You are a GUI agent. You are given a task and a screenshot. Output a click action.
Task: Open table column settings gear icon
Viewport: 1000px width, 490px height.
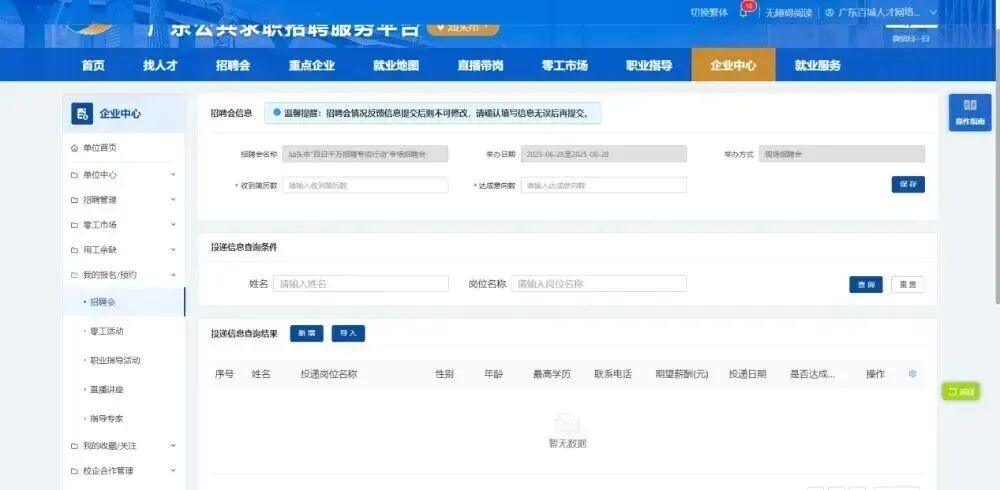point(912,374)
